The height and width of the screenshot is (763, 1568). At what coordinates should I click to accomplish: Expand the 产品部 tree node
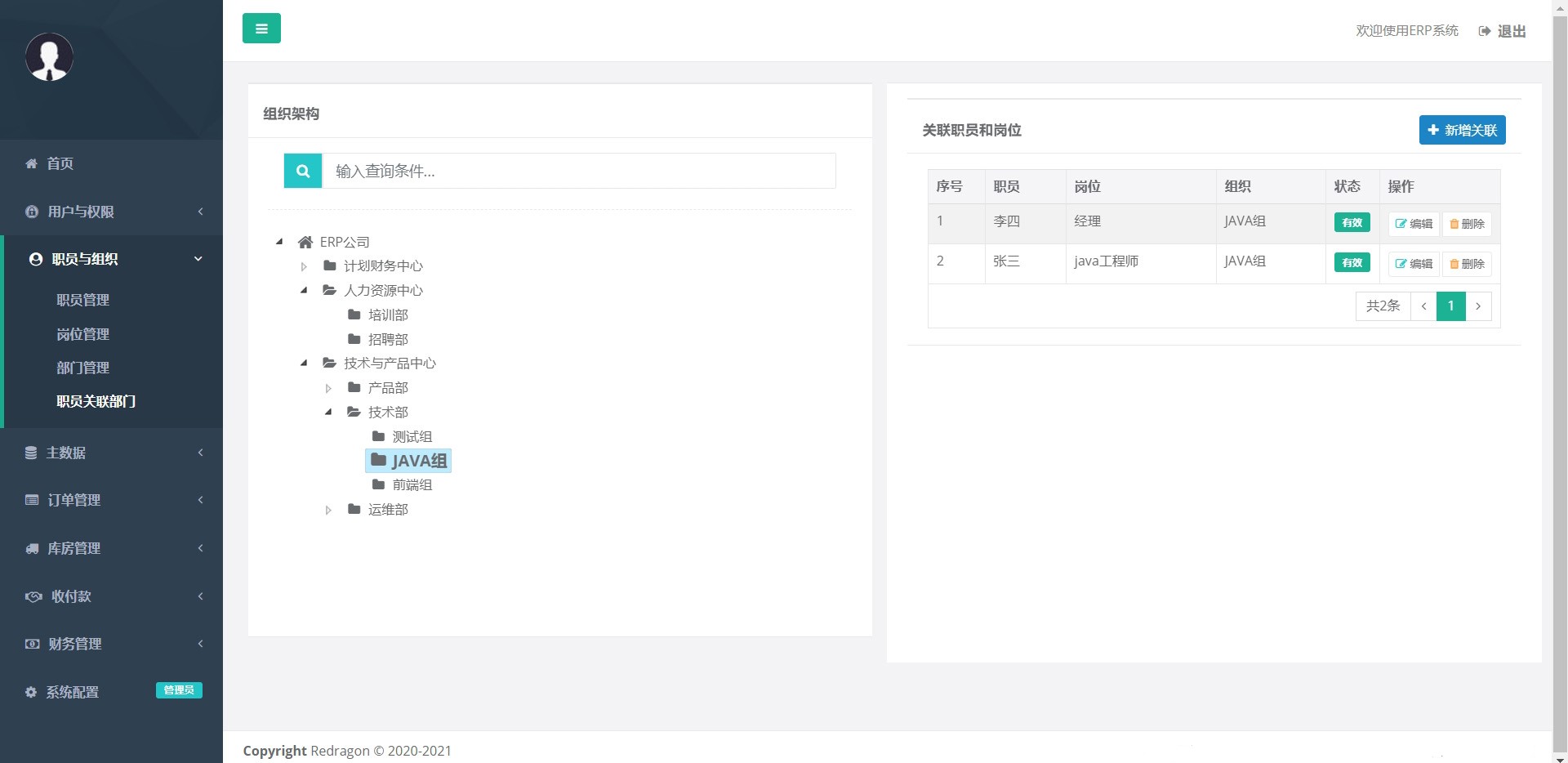coord(329,387)
